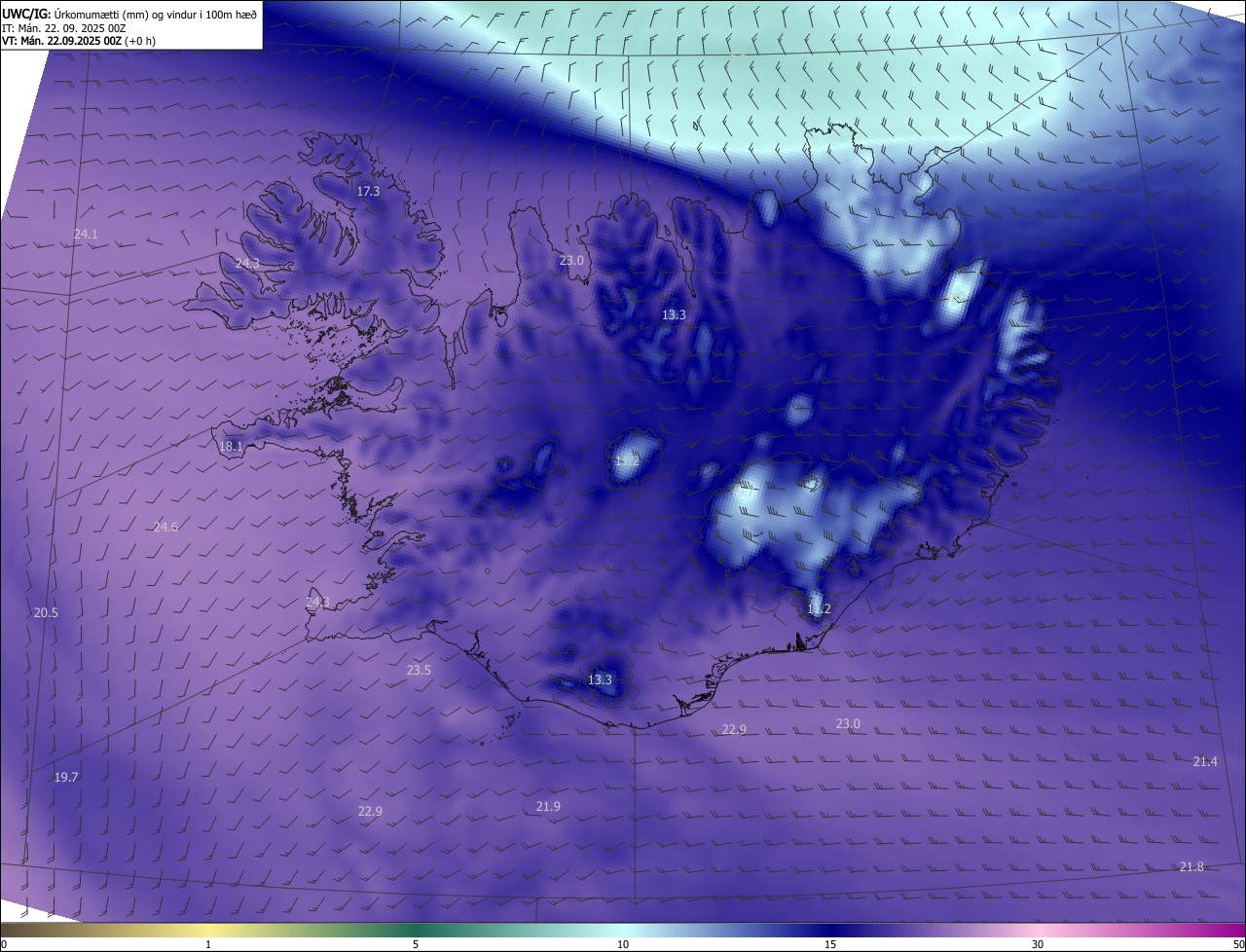Screen dimensions: 1246x952
Task: Click the 'VT: Mán. 22.09.2025 00Z (+0 h)' line
Action: [x=79, y=41]
